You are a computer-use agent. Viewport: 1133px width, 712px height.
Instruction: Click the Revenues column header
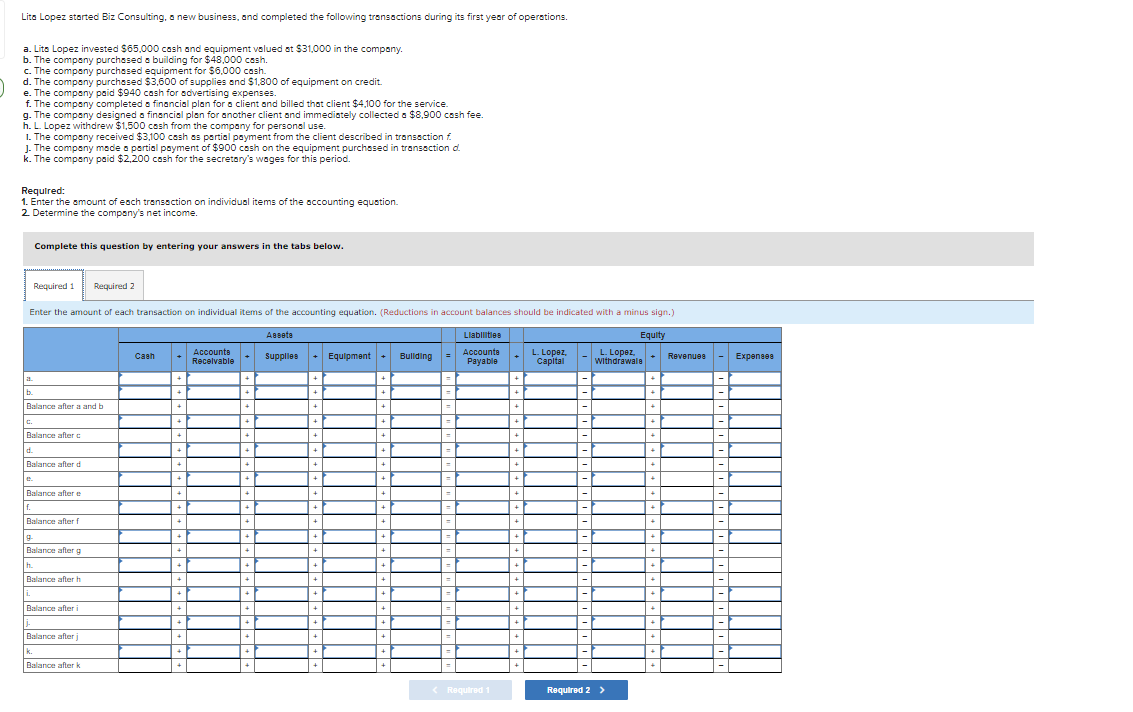click(686, 356)
